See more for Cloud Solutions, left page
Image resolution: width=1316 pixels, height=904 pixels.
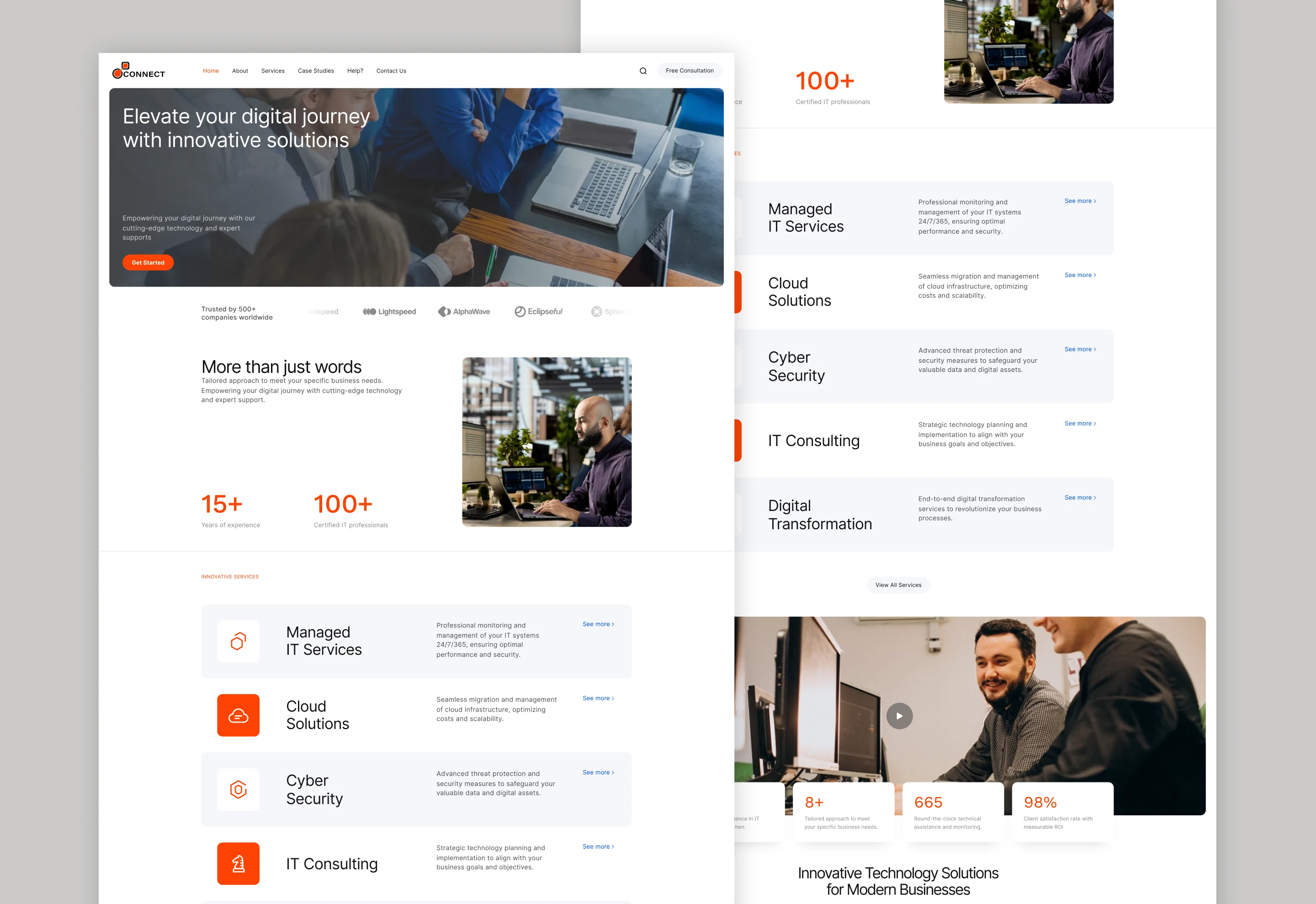598,698
